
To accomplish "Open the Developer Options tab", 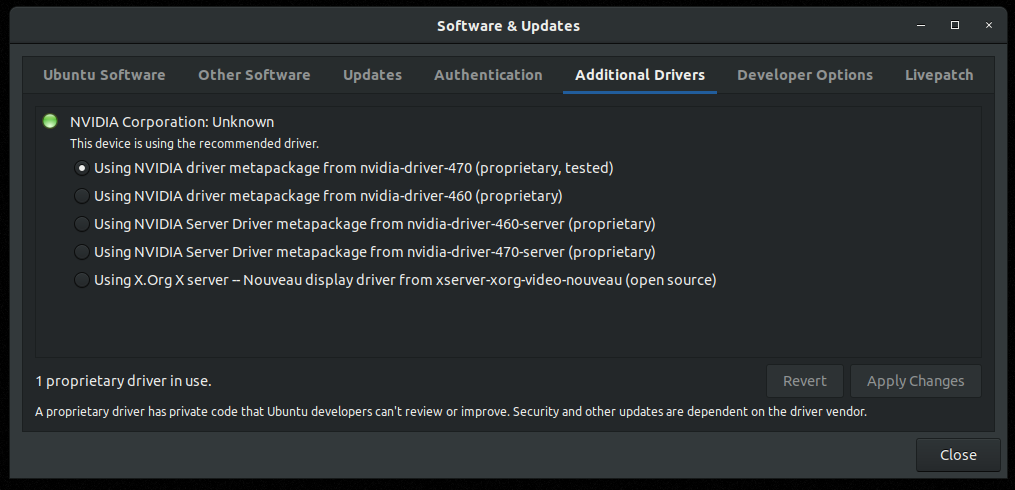I will click(x=805, y=75).
